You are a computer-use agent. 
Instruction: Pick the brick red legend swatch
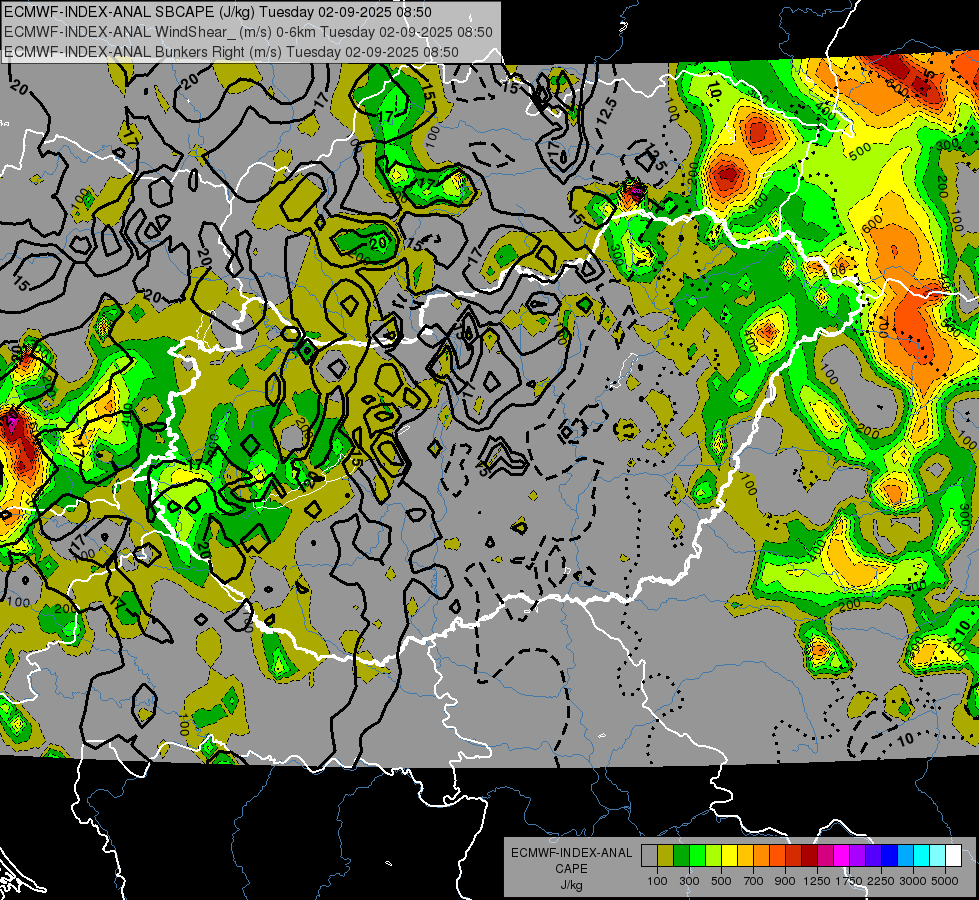coord(794,856)
